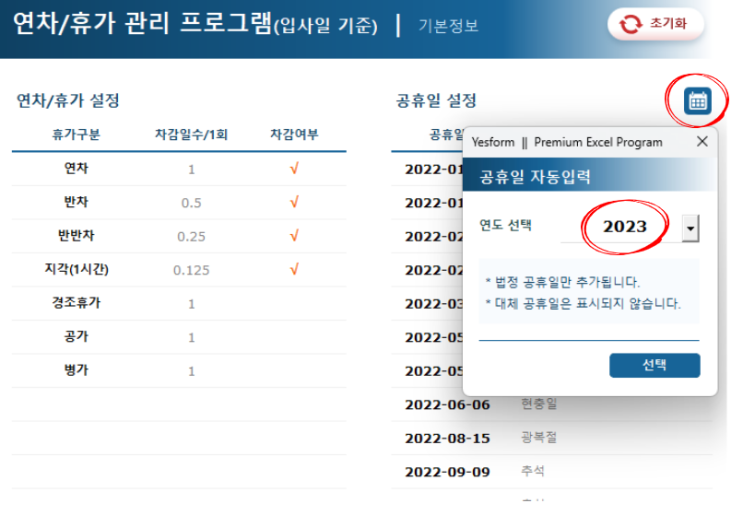Click the 2023 year field
The height and width of the screenshot is (515, 743).
point(625,227)
